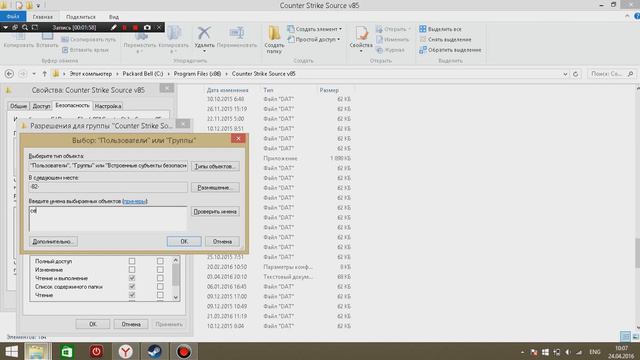Click the New folder (Создать папку) icon
This screenshot has height=360, width=640.
(274, 33)
